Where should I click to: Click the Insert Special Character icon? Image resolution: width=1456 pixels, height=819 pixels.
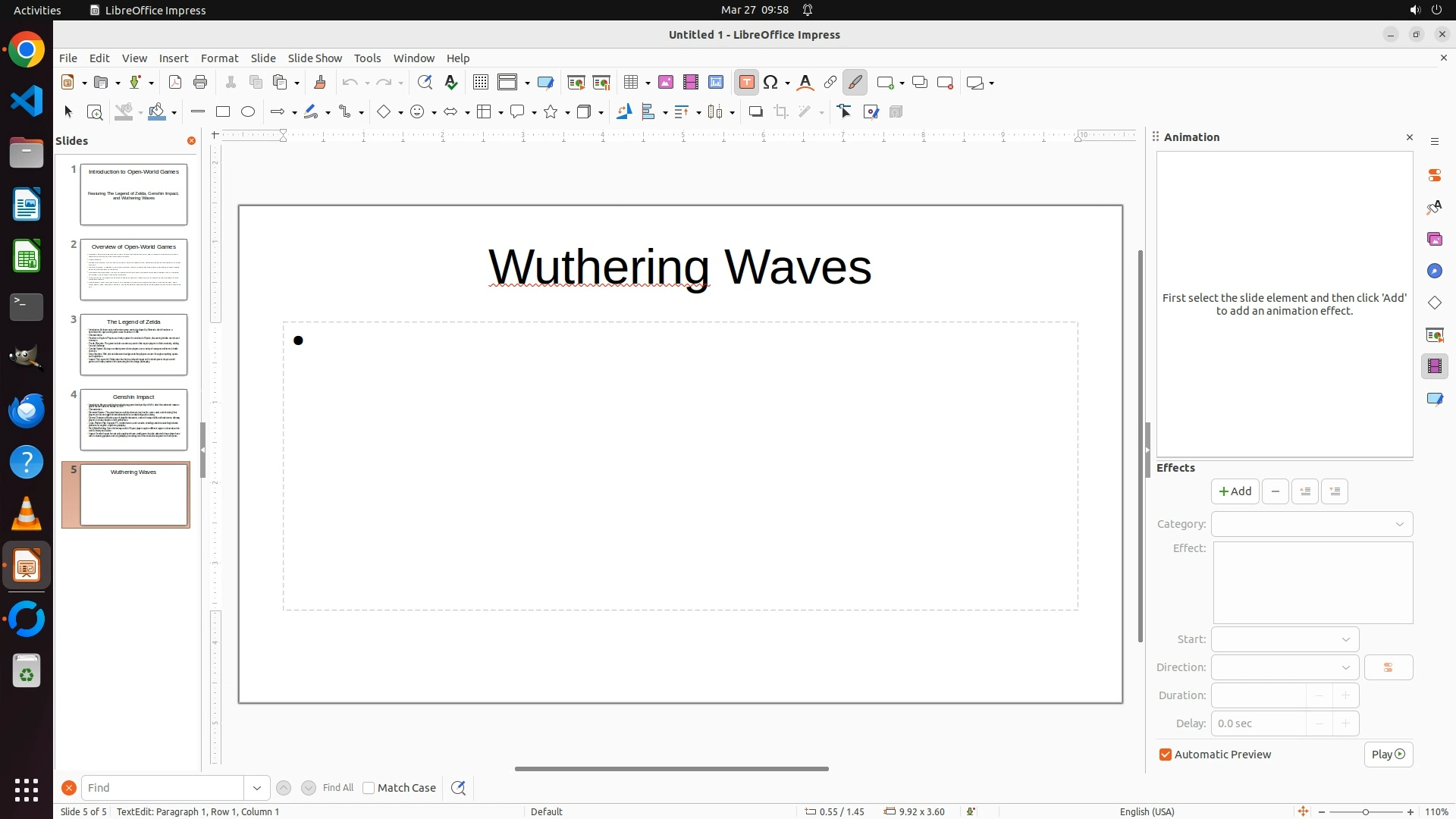click(771, 83)
